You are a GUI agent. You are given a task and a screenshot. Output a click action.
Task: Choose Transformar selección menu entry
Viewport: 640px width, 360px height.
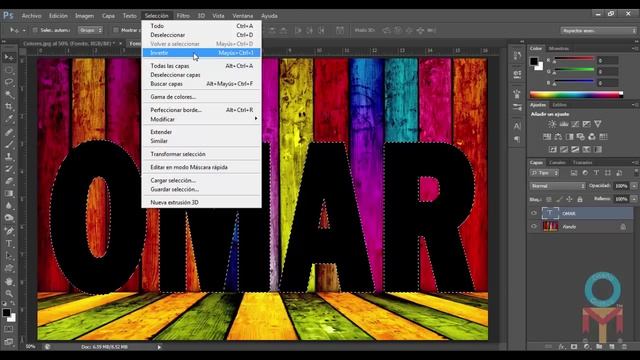pos(202,154)
